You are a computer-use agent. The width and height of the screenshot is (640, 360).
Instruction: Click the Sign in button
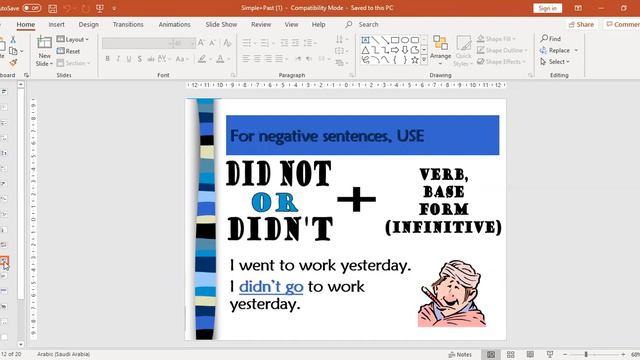[547, 8]
